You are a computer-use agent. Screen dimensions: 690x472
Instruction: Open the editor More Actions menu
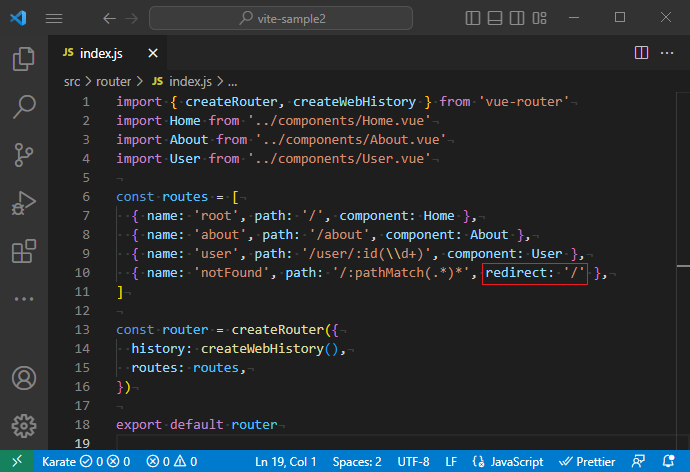(x=667, y=53)
